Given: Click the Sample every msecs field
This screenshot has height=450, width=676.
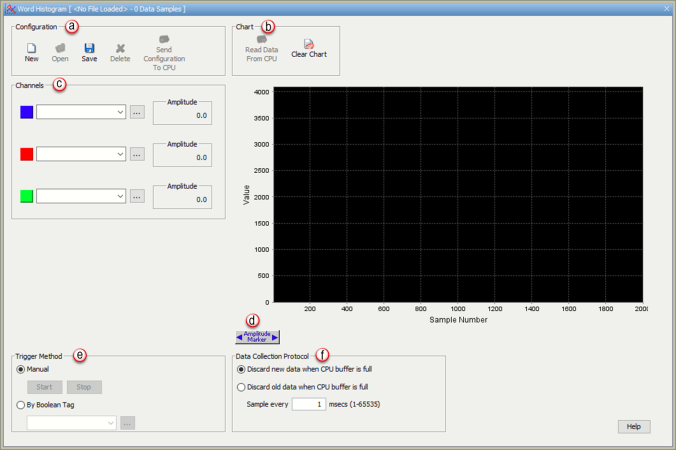Looking at the screenshot, I should [x=309, y=404].
